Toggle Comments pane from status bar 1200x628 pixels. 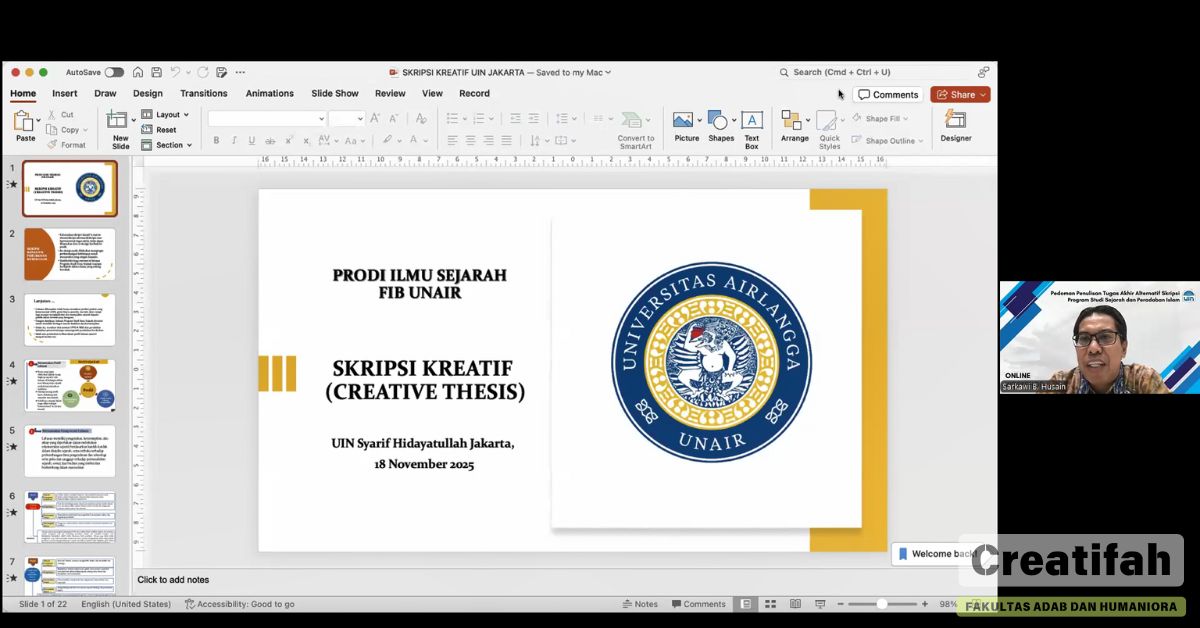[698, 604]
